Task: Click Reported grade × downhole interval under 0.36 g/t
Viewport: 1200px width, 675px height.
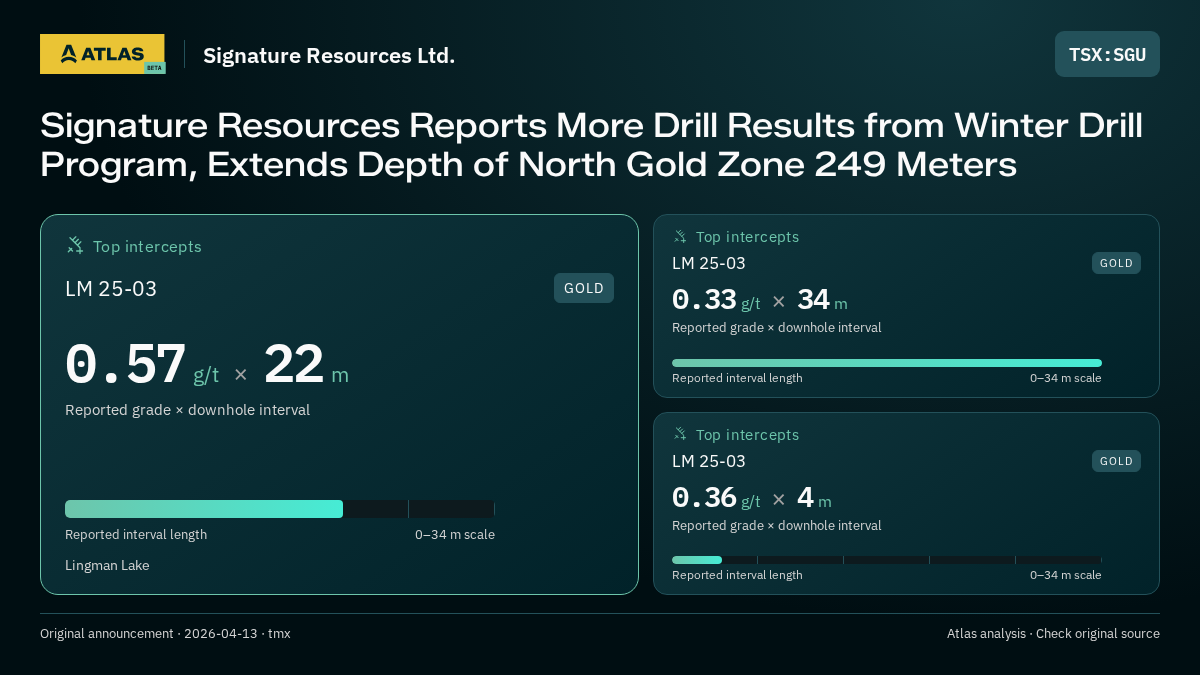Action: [777, 526]
